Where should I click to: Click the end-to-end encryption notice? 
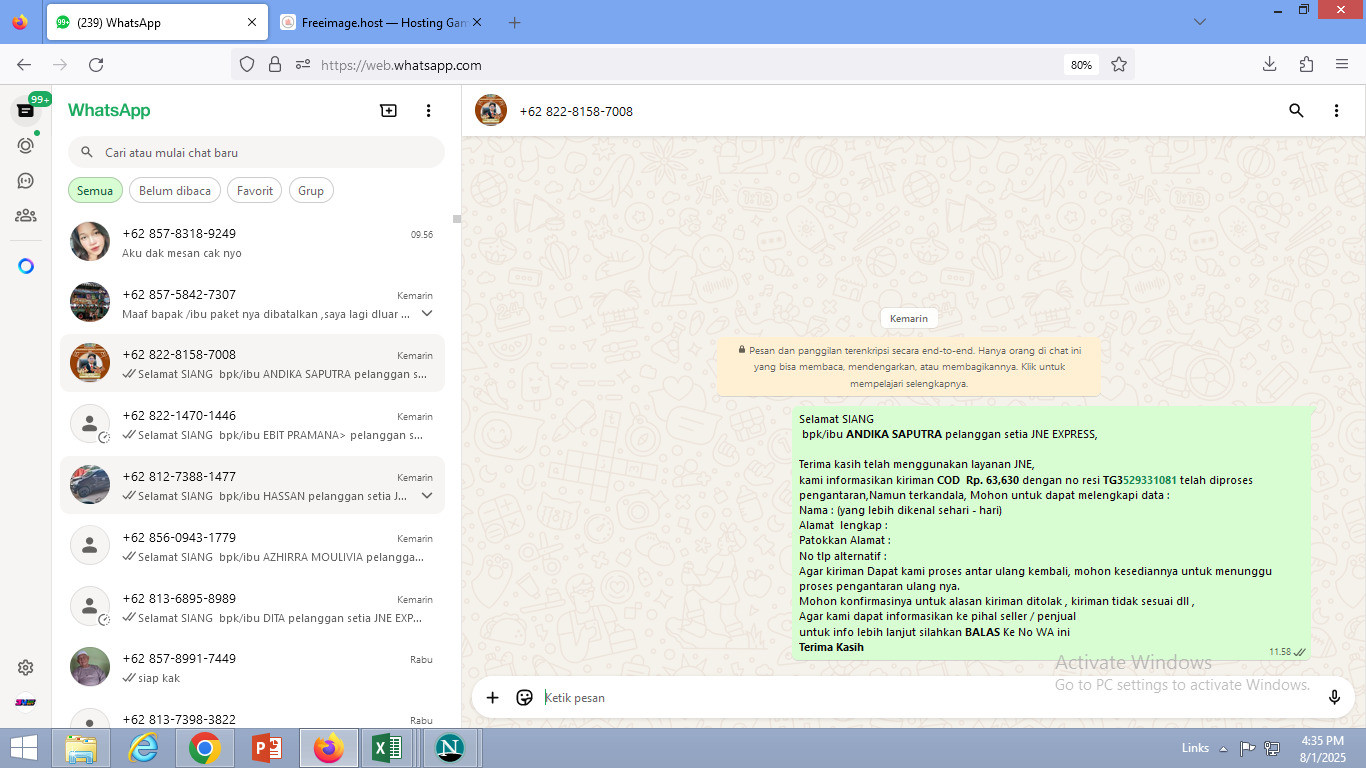click(x=909, y=366)
